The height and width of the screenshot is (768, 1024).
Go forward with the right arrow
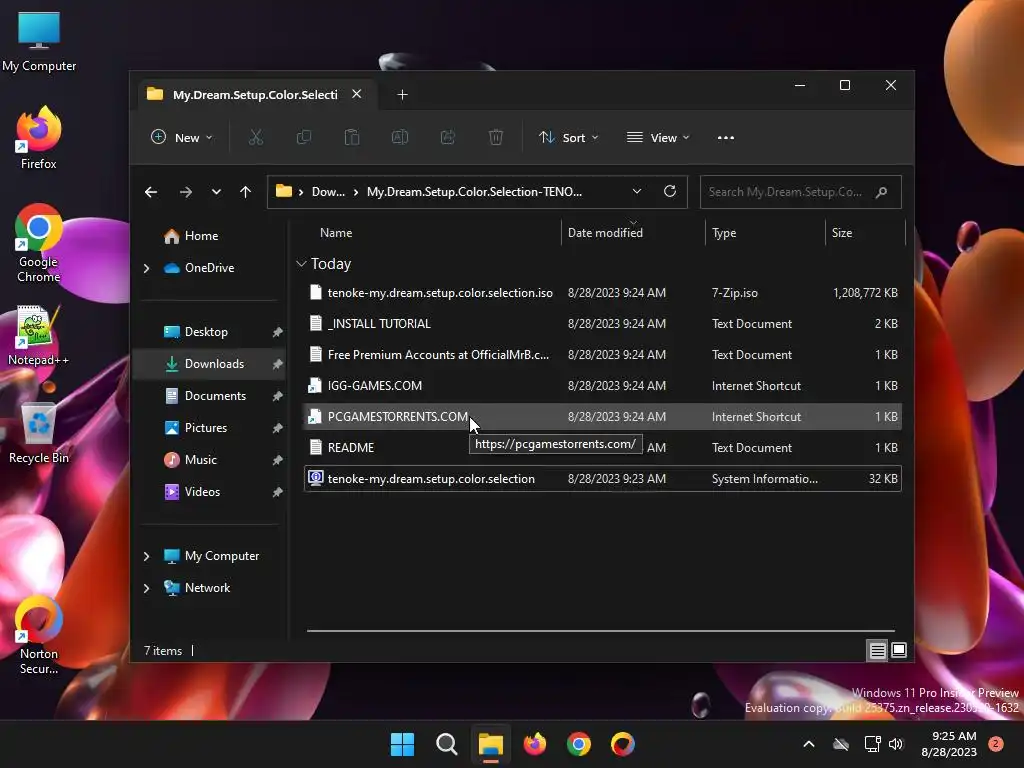click(185, 192)
